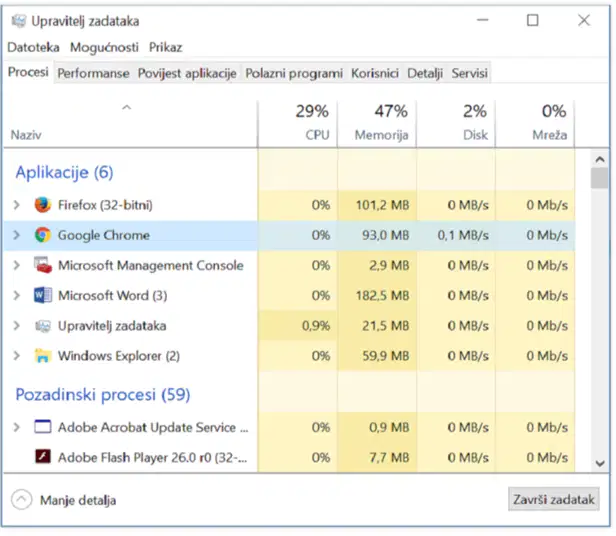Select the Microsoft Word (3) row name

113,295
